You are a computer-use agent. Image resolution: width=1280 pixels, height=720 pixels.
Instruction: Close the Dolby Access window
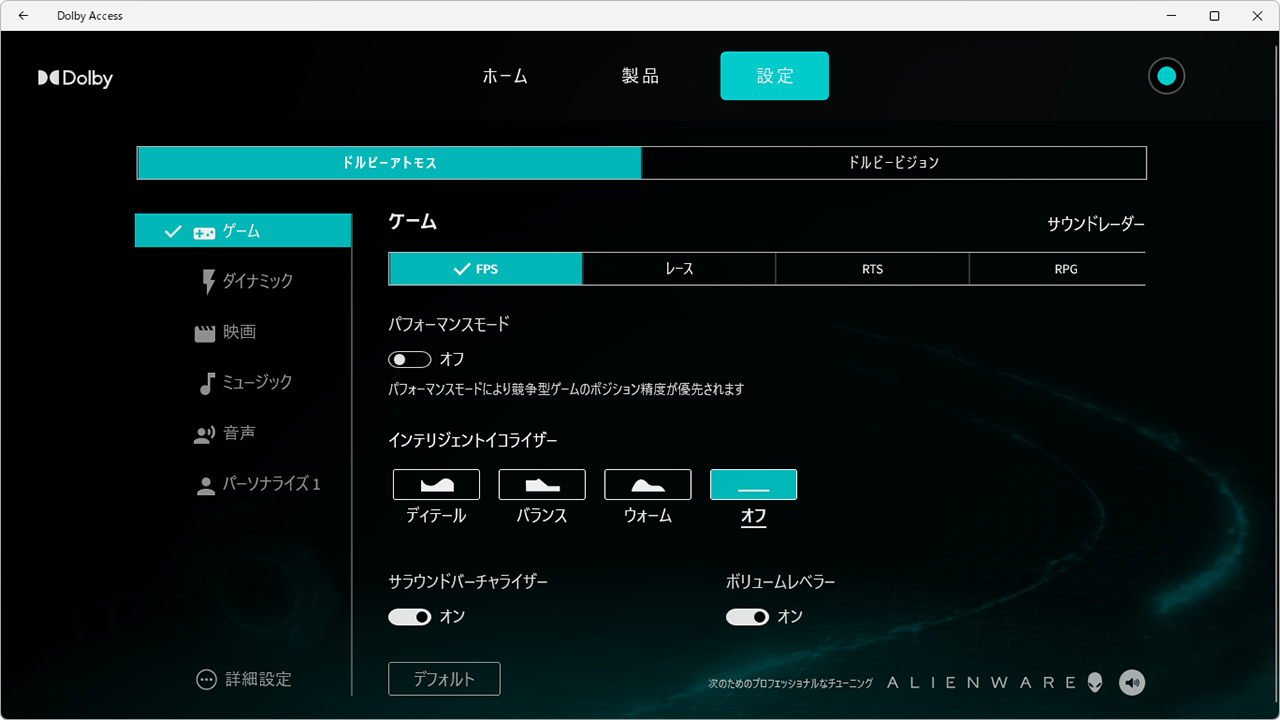(x=1258, y=16)
